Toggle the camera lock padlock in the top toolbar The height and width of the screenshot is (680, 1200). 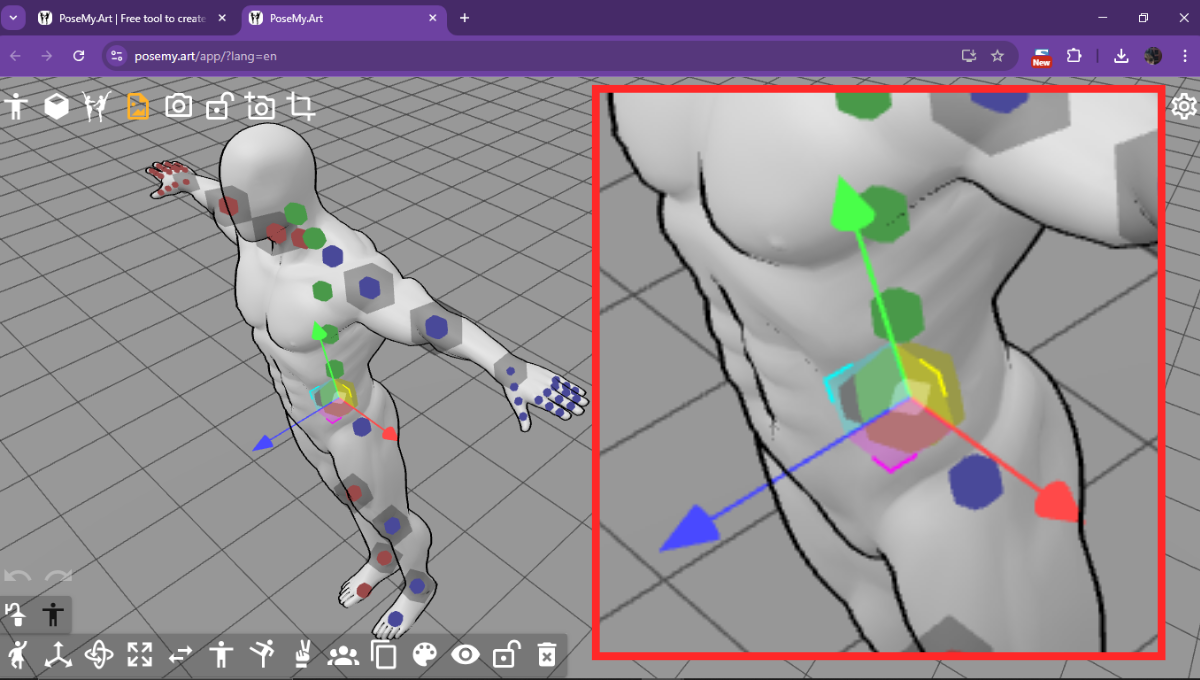[x=219, y=106]
